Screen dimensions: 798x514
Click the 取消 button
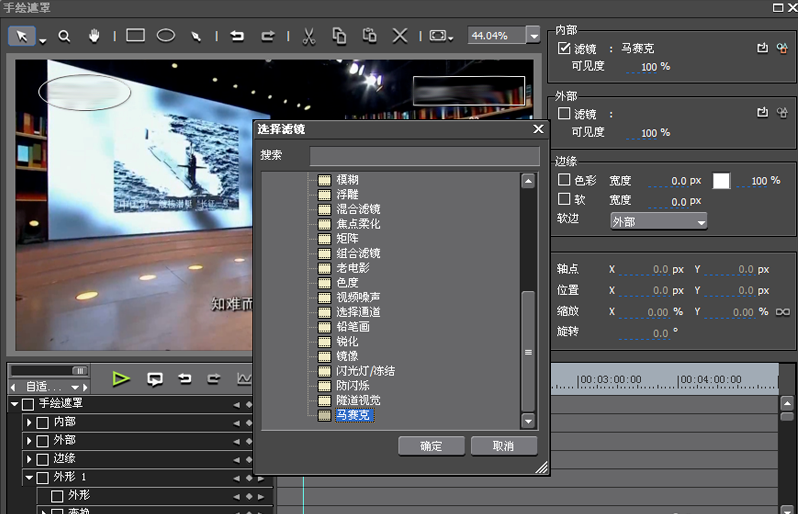pos(504,446)
